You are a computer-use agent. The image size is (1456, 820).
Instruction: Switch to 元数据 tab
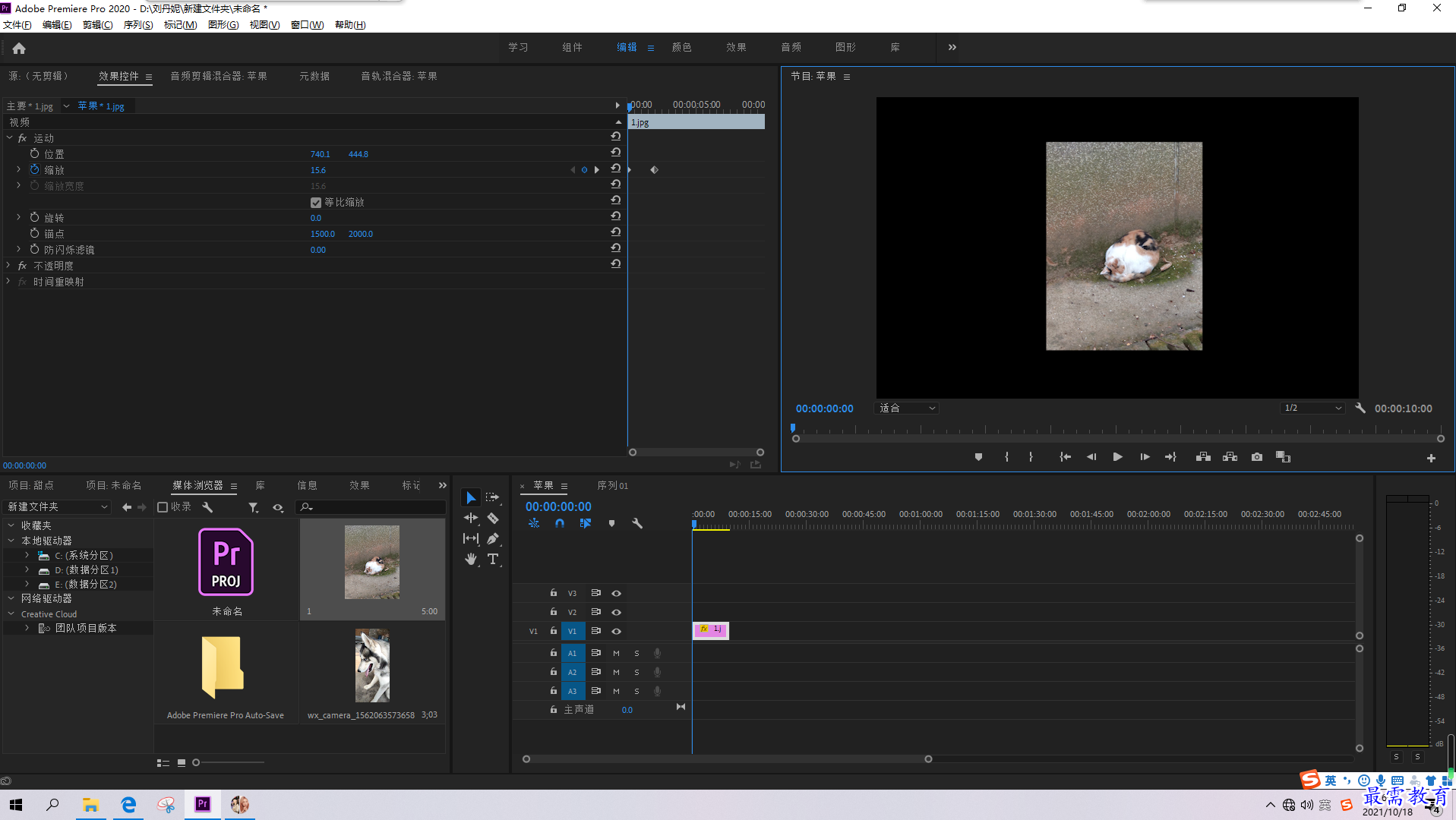tap(314, 76)
